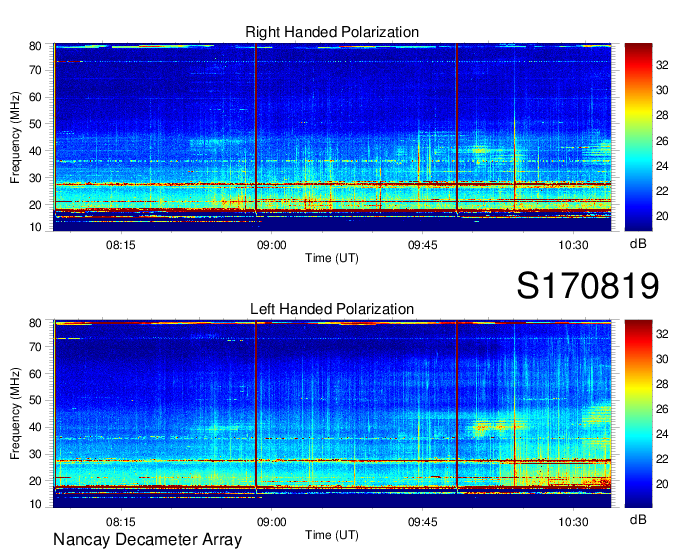The height and width of the screenshot is (552, 680).
Task: Select "Frequency (MHz)" label of Right Handed plot
Action: [x=15, y=137]
